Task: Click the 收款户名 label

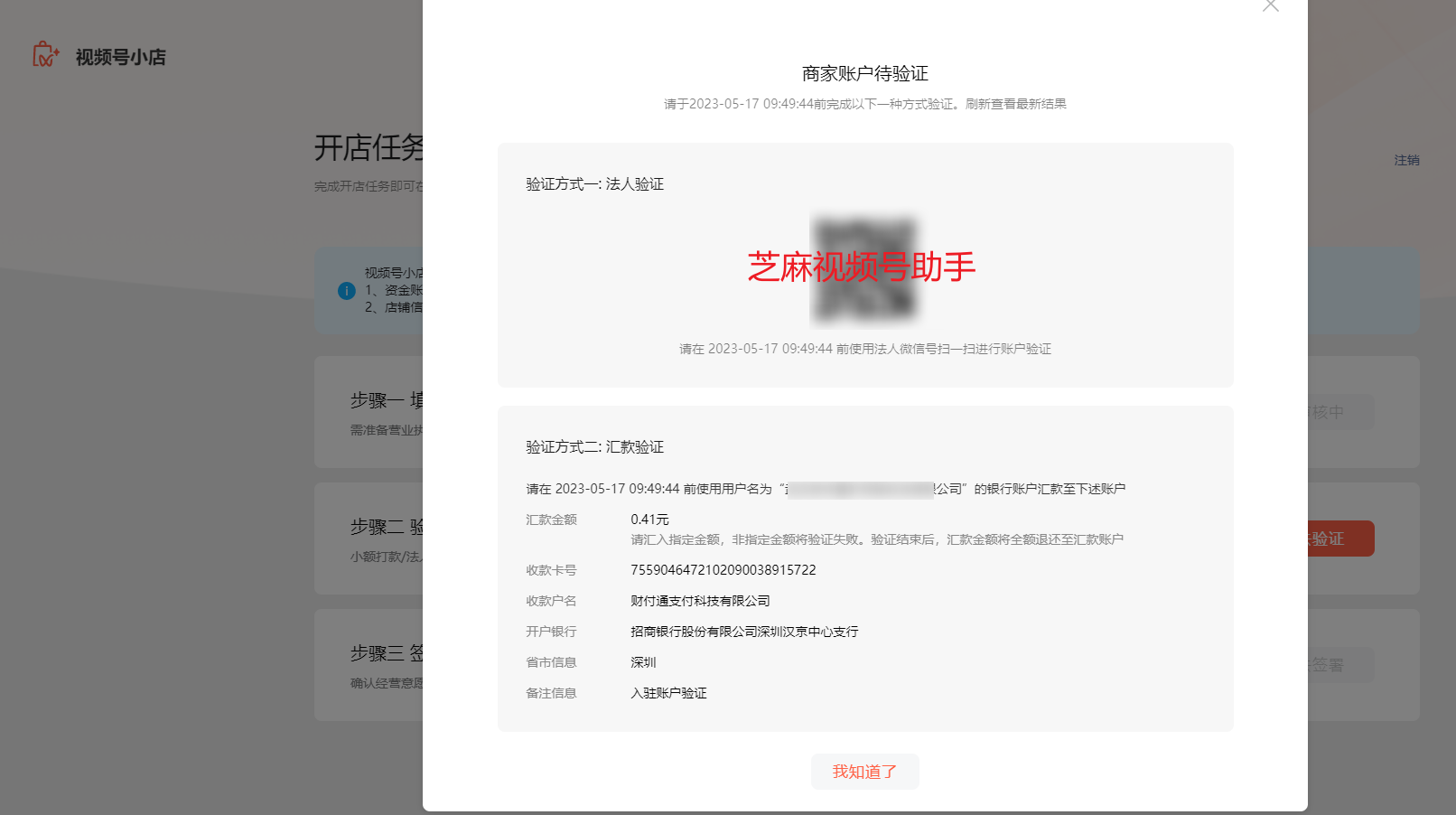Action: coord(551,601)
